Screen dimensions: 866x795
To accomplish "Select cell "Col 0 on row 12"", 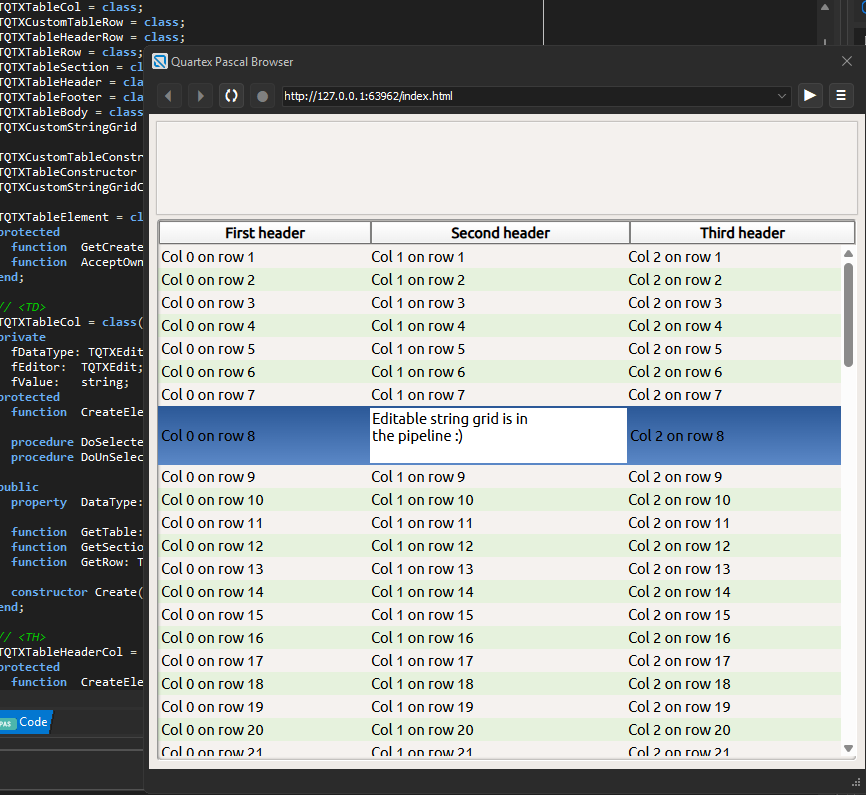I will coord(213,546).
